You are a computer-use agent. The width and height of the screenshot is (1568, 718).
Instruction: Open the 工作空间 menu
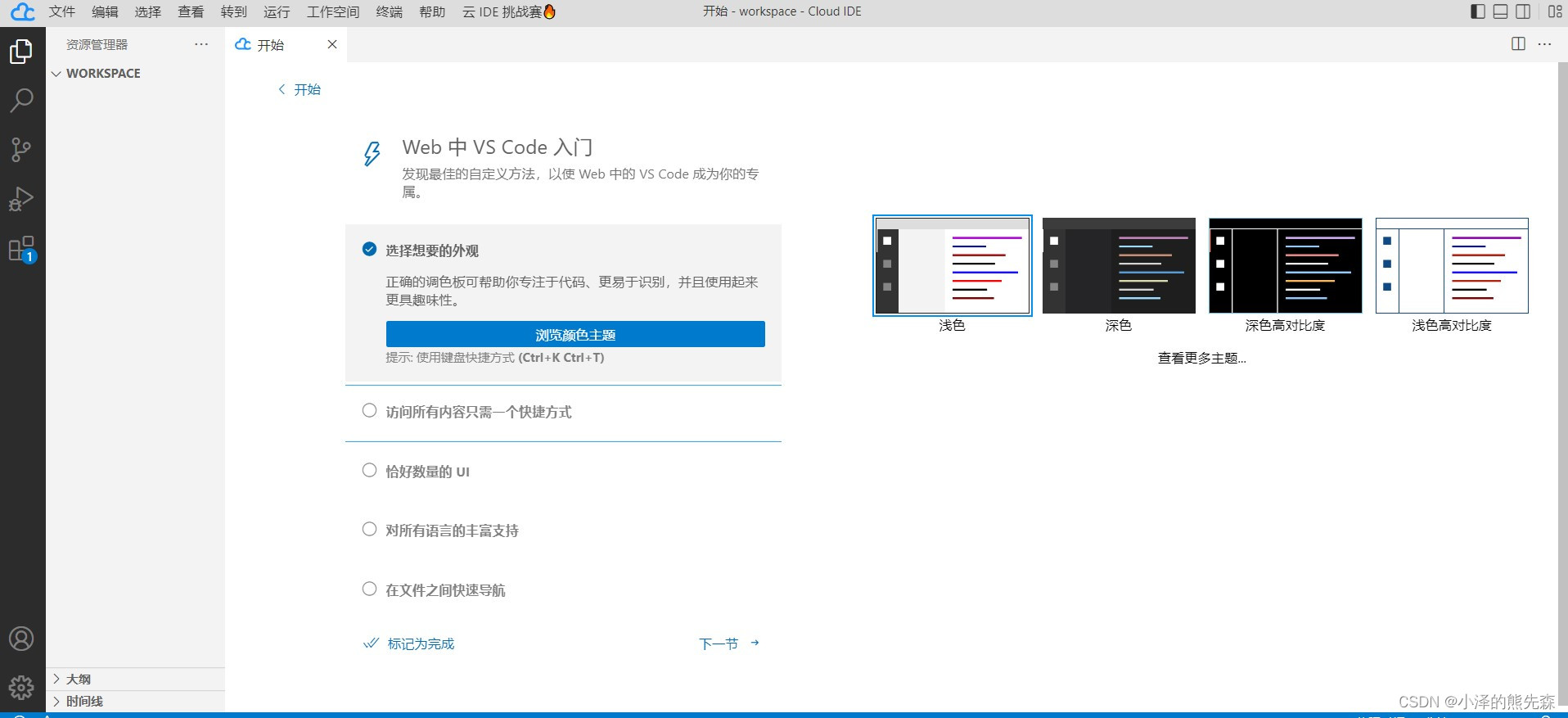point(333,11)
